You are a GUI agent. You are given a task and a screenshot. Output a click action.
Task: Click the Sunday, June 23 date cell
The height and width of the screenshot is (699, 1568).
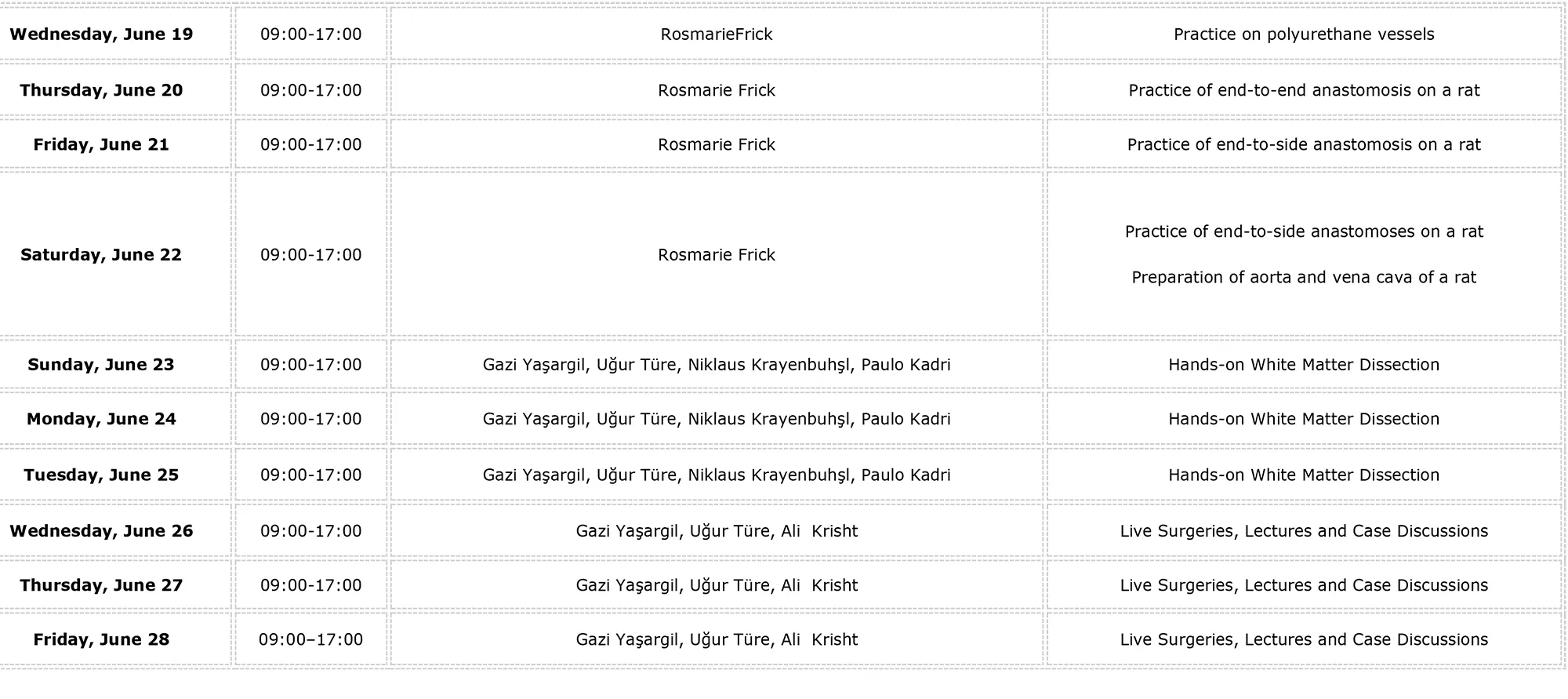(x=101, y=365)
